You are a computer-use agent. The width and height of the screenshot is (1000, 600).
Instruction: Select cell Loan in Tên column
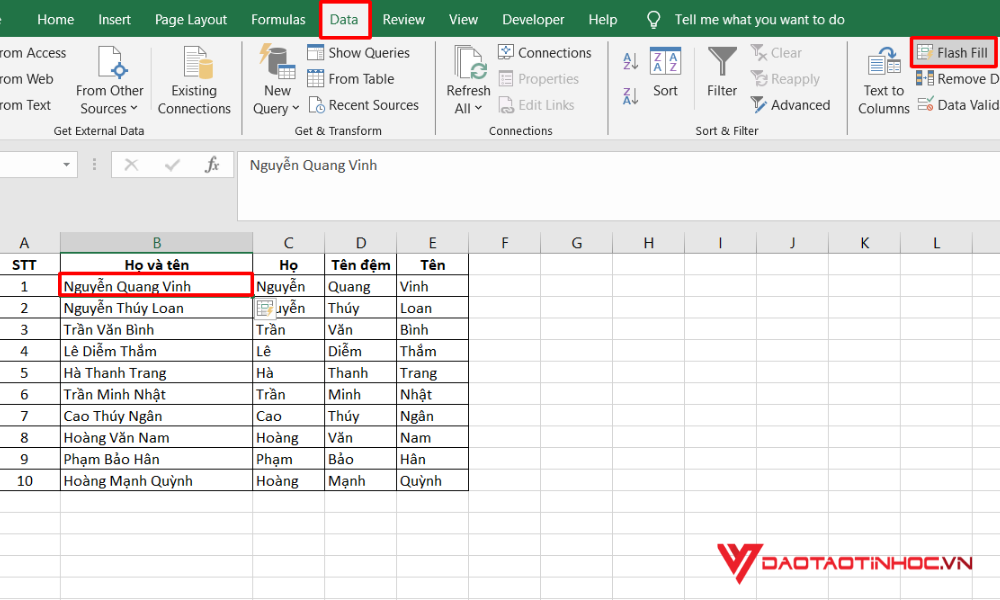click(x=432, y=308)
